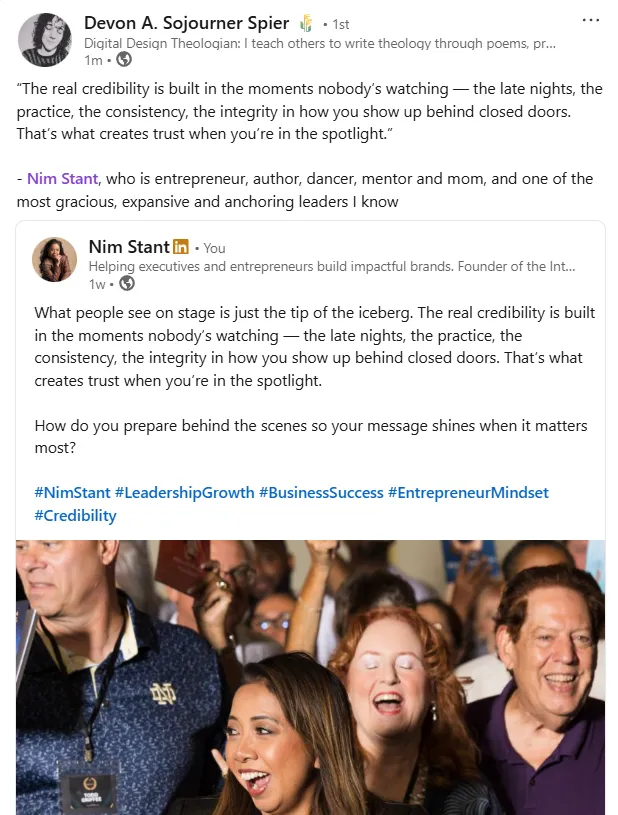Open the #LeadershipGrowth hashtag
618x815 pixels.
[184, 493]
